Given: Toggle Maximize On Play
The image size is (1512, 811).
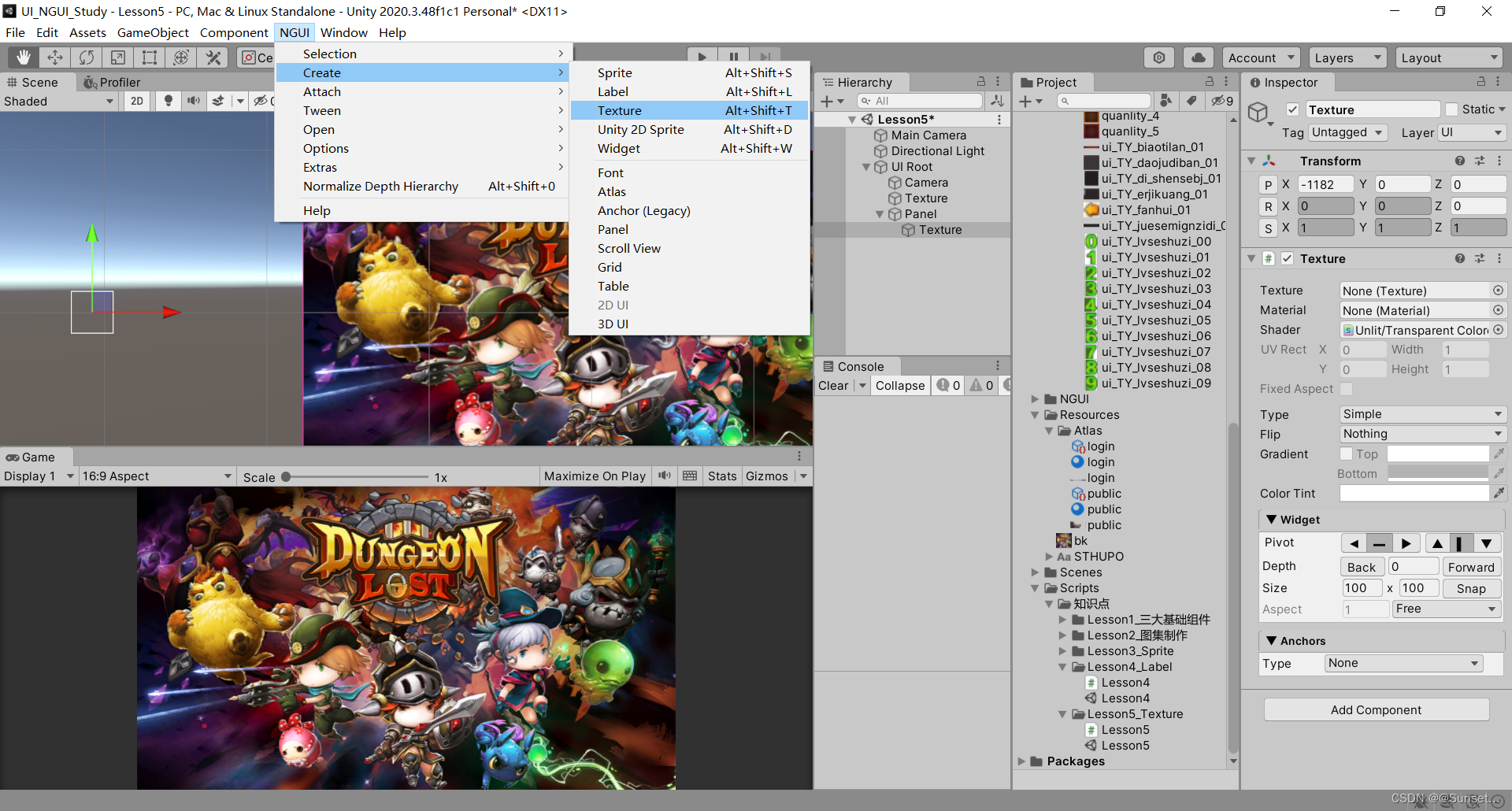Looking at the screenshot, I should 595,476.
